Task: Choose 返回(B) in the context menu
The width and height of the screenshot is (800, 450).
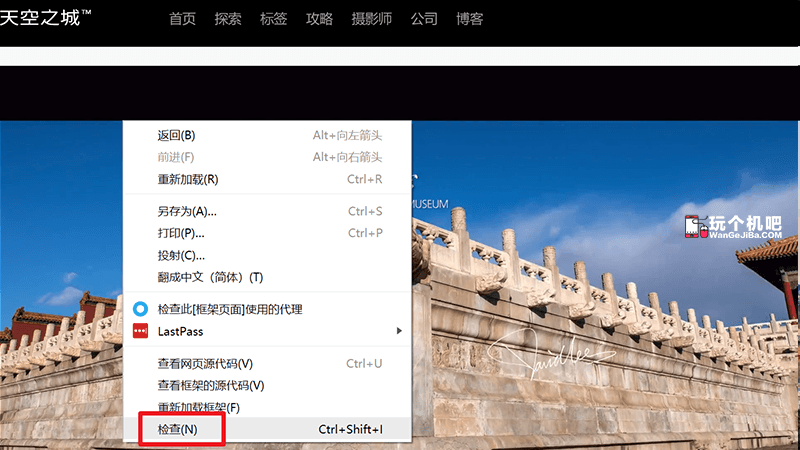Action: 176,135
